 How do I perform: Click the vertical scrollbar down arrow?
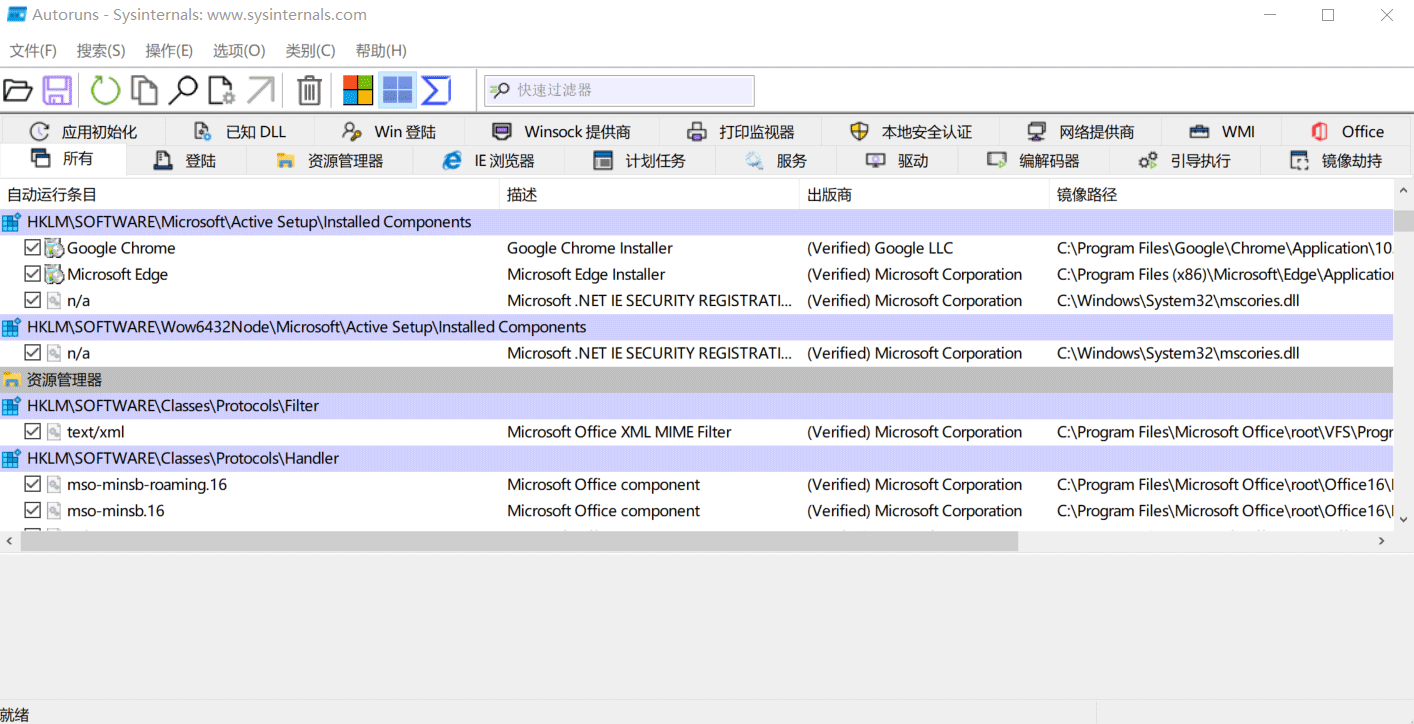pyautogui.click(x=1404, y=520)
